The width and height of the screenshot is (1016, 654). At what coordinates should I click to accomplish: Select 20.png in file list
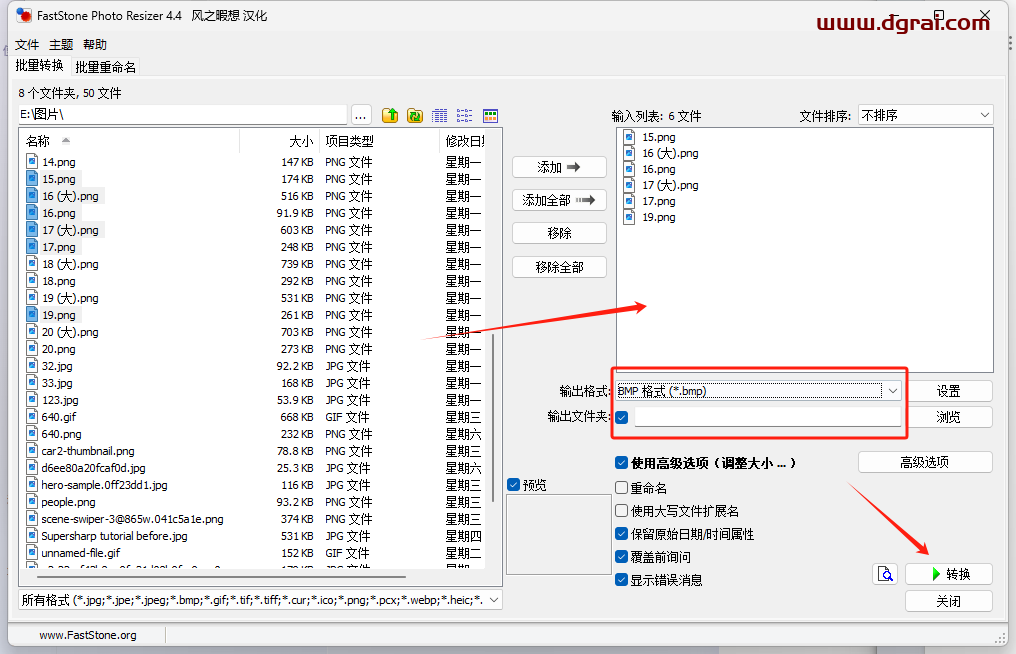(x=58, y=349)
